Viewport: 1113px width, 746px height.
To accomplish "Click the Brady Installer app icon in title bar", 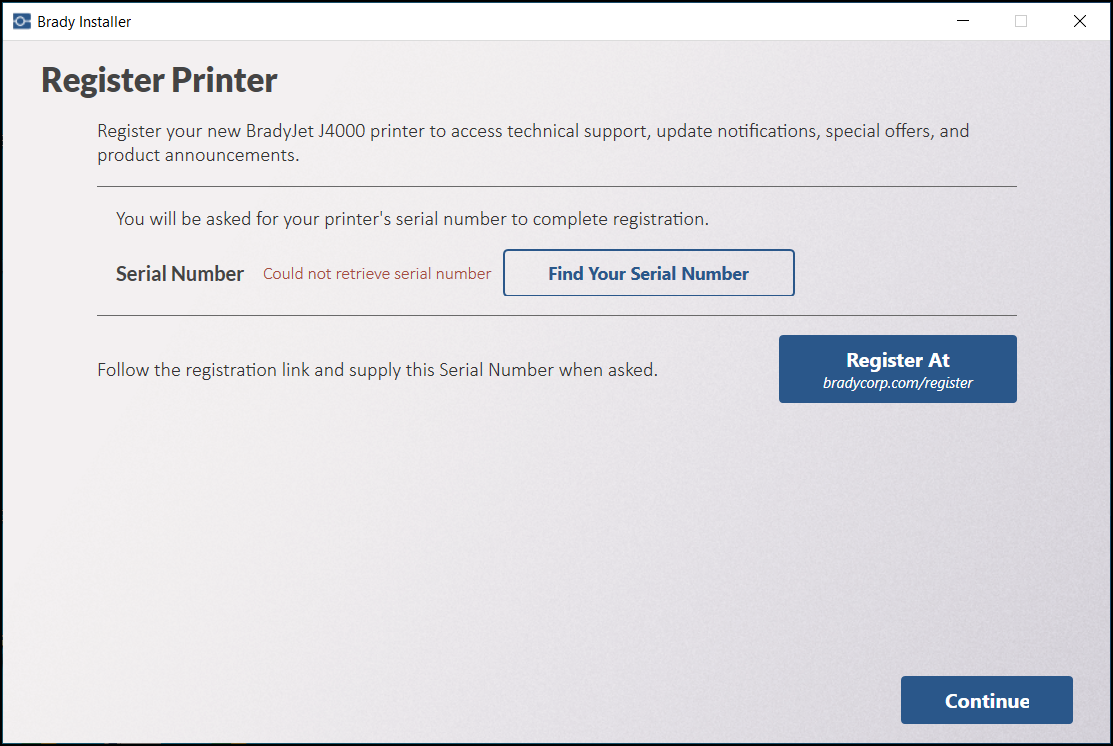I will pos(22,21).
